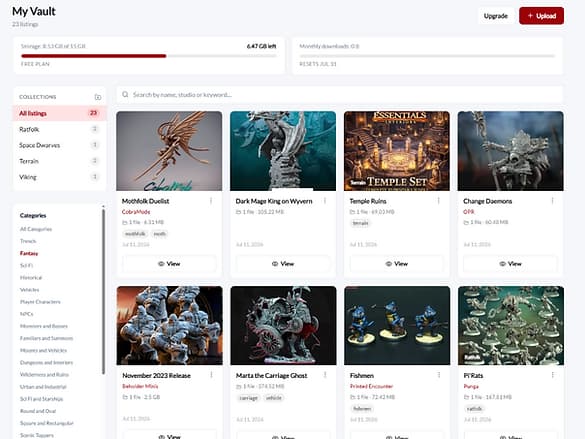
Task: Click the Printed Encounter studio link
Action: (x=371, y=386)
